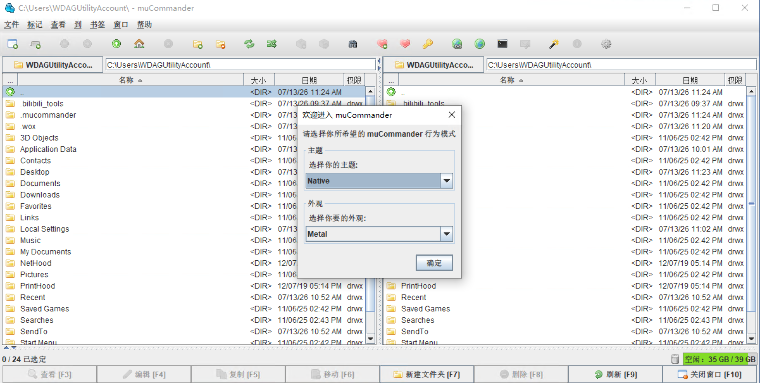Click left panel vertical scrollbar down arrow
Screen dimensions: 760x383
click(371, 339)
